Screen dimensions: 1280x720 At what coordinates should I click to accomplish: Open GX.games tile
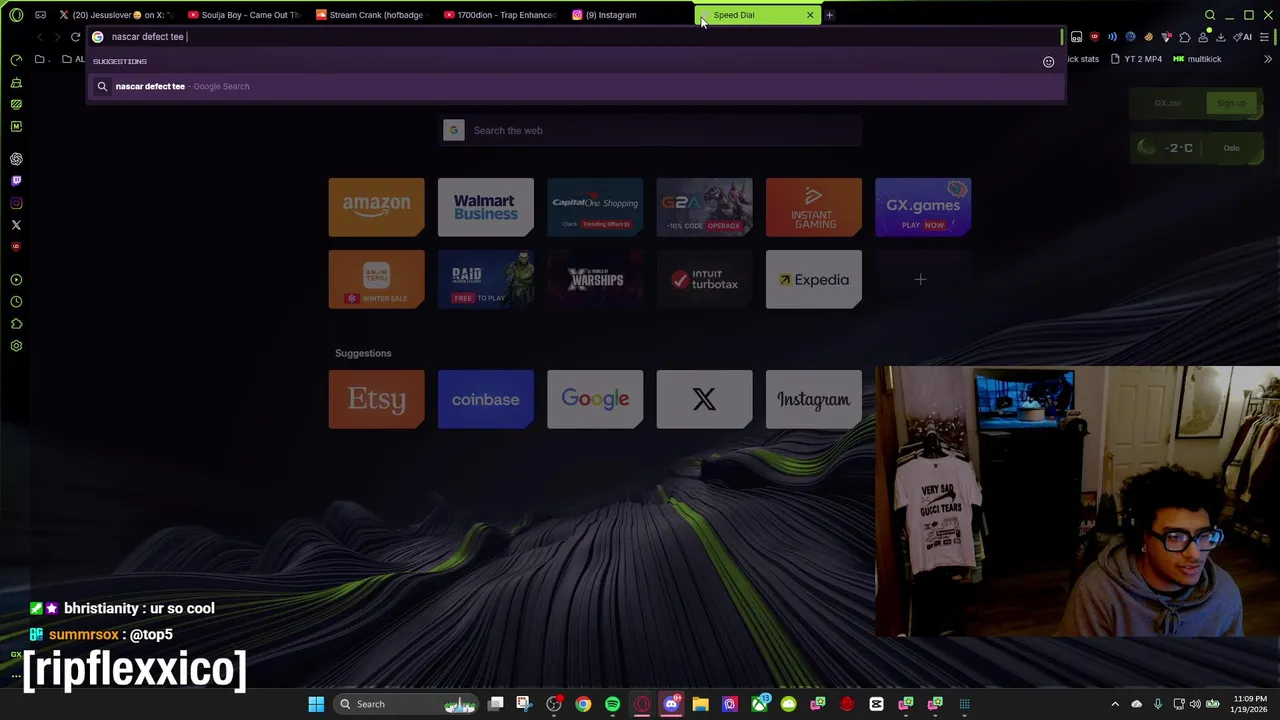[923, 207]
